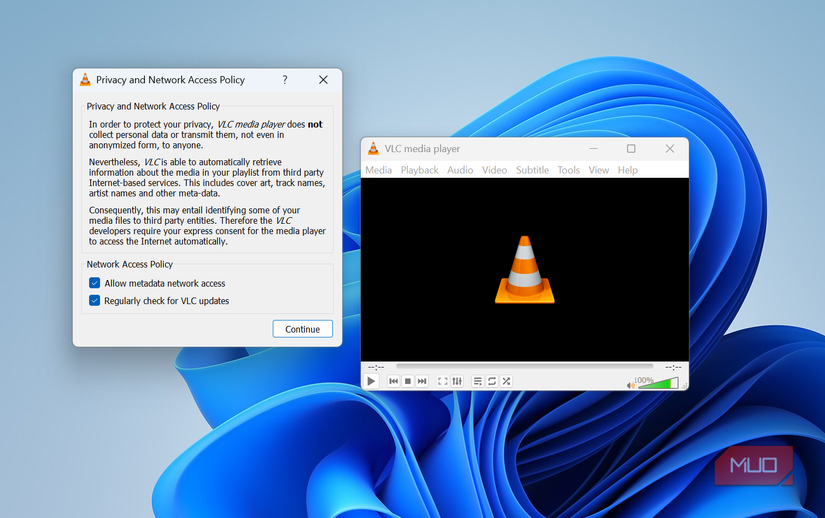Show the playlist via toggle icon

tap(478, 381)
